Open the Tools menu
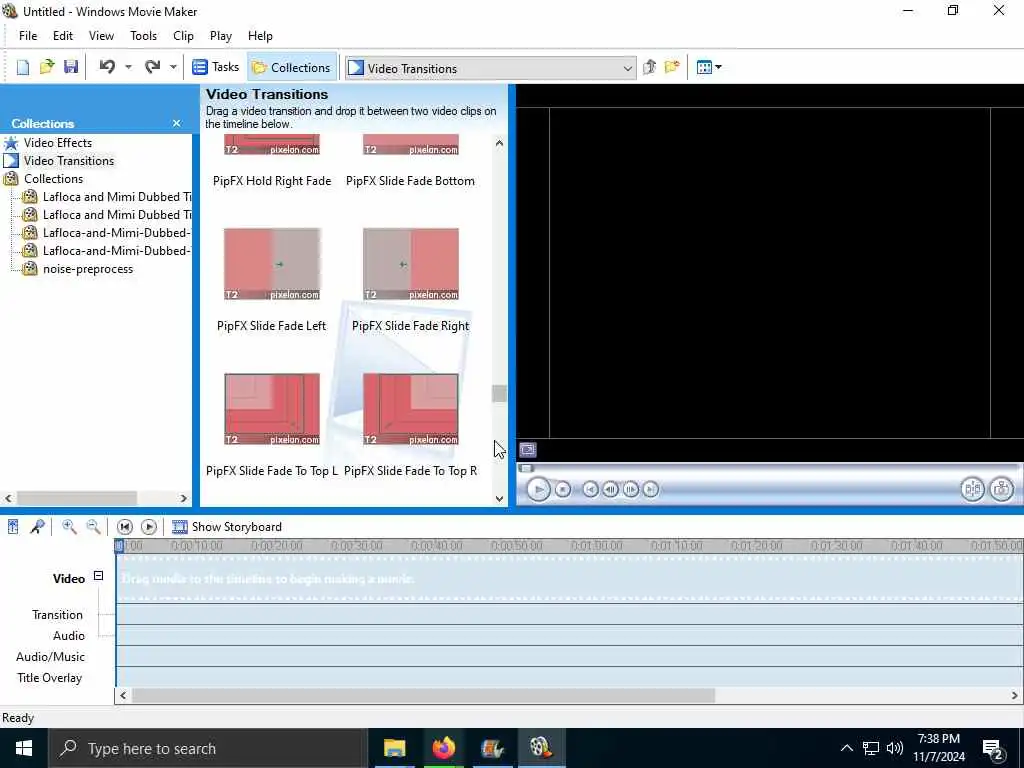This screenshot has height=768, width=1024. [x=143, y=36]
